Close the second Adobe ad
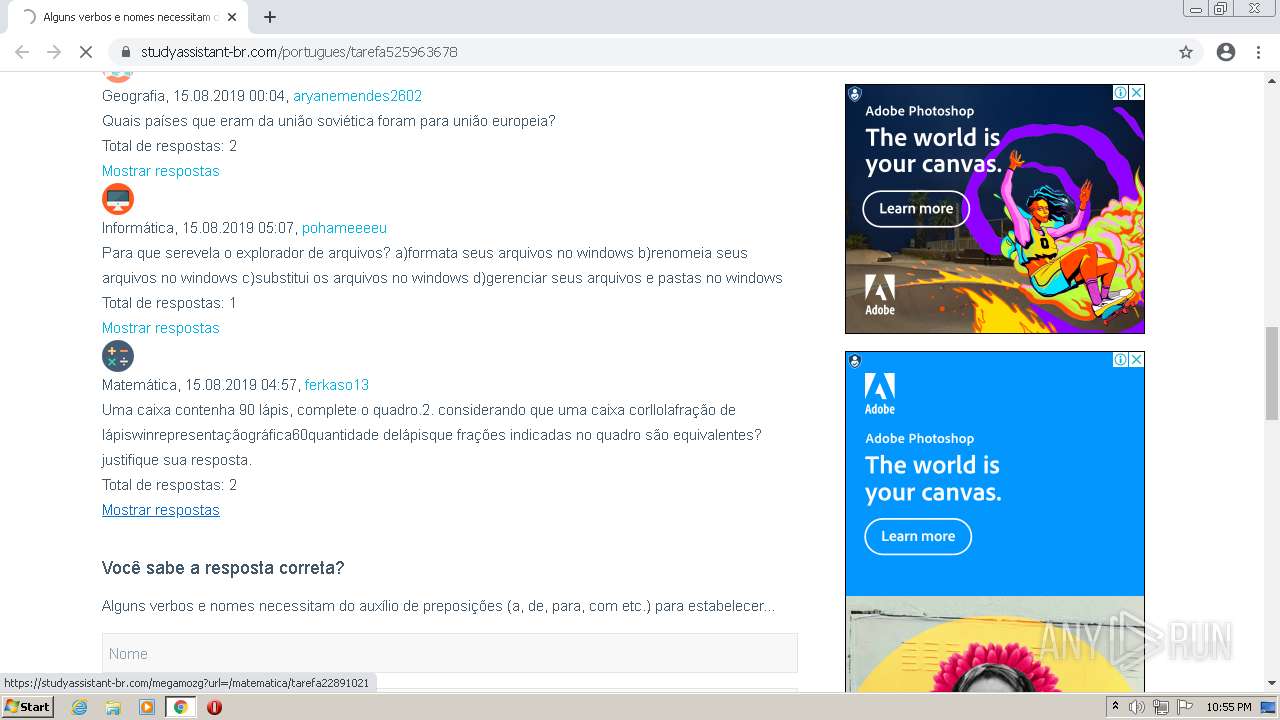This screenshot has height=720, width=1280. 1136,360
